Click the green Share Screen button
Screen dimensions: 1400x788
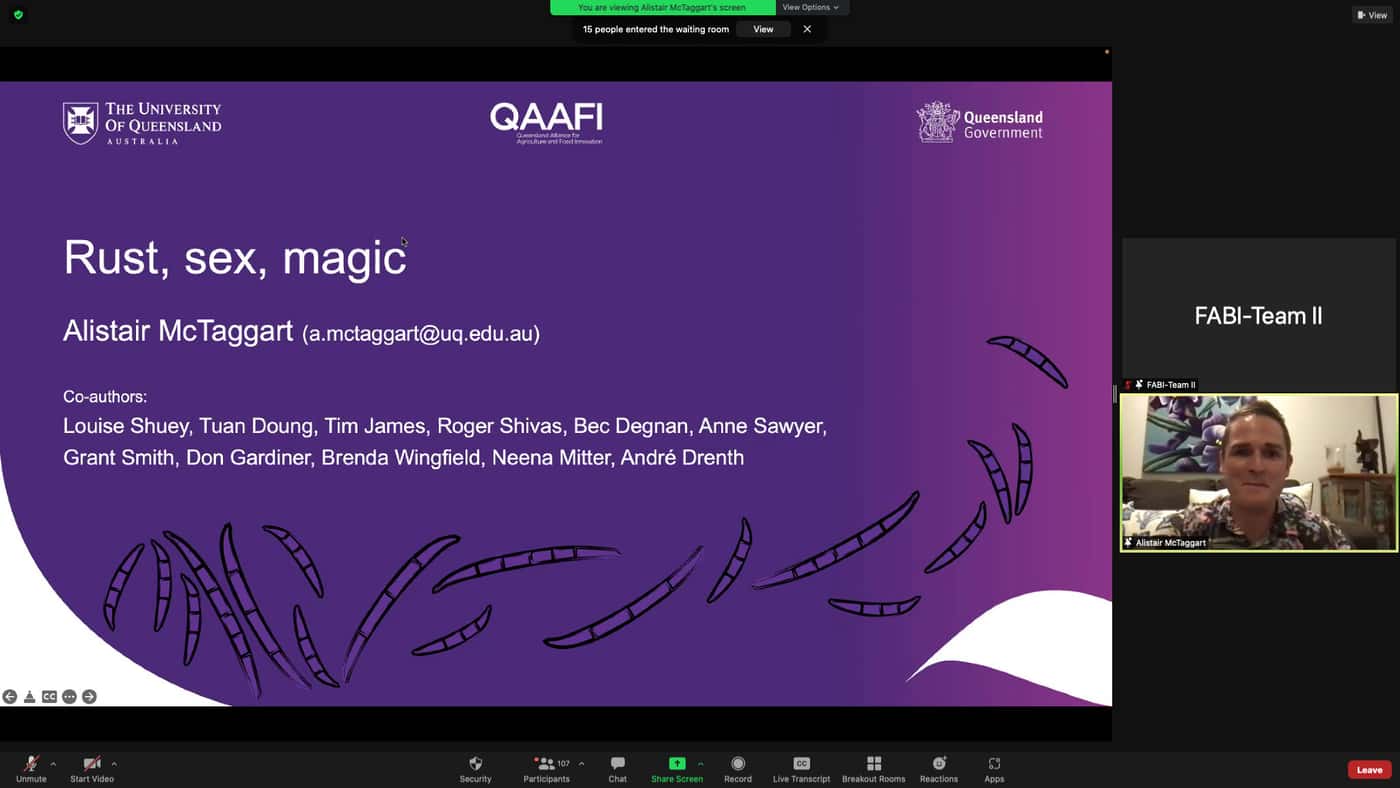(677, 769)
